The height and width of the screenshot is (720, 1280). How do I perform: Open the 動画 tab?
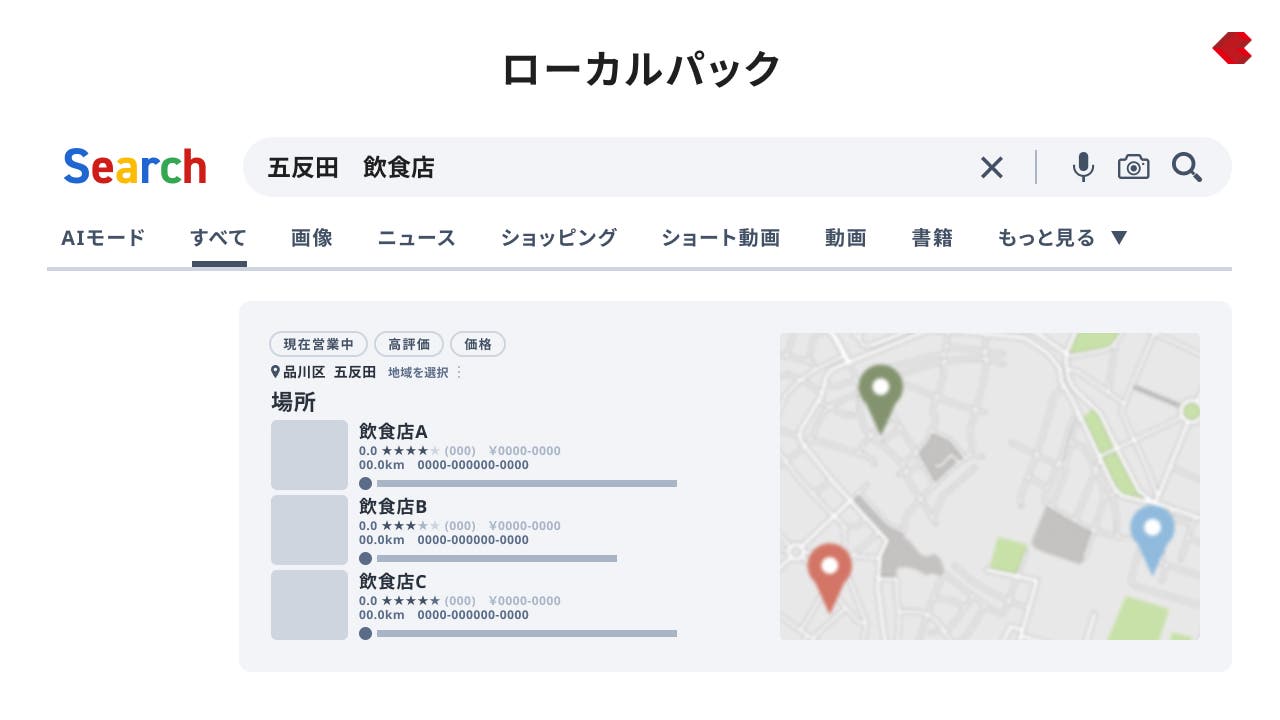[845, 238]
